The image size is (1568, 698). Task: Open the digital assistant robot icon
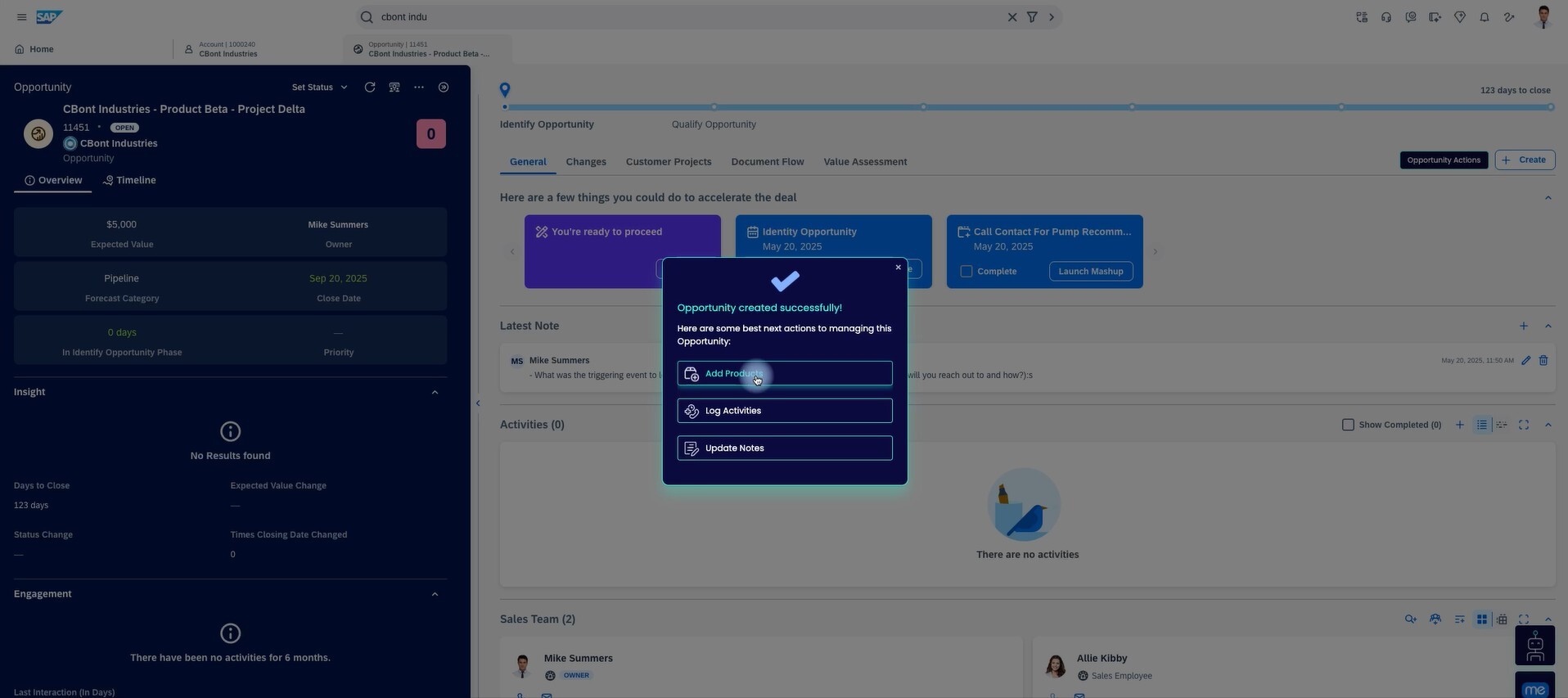tap(1534, 646)
